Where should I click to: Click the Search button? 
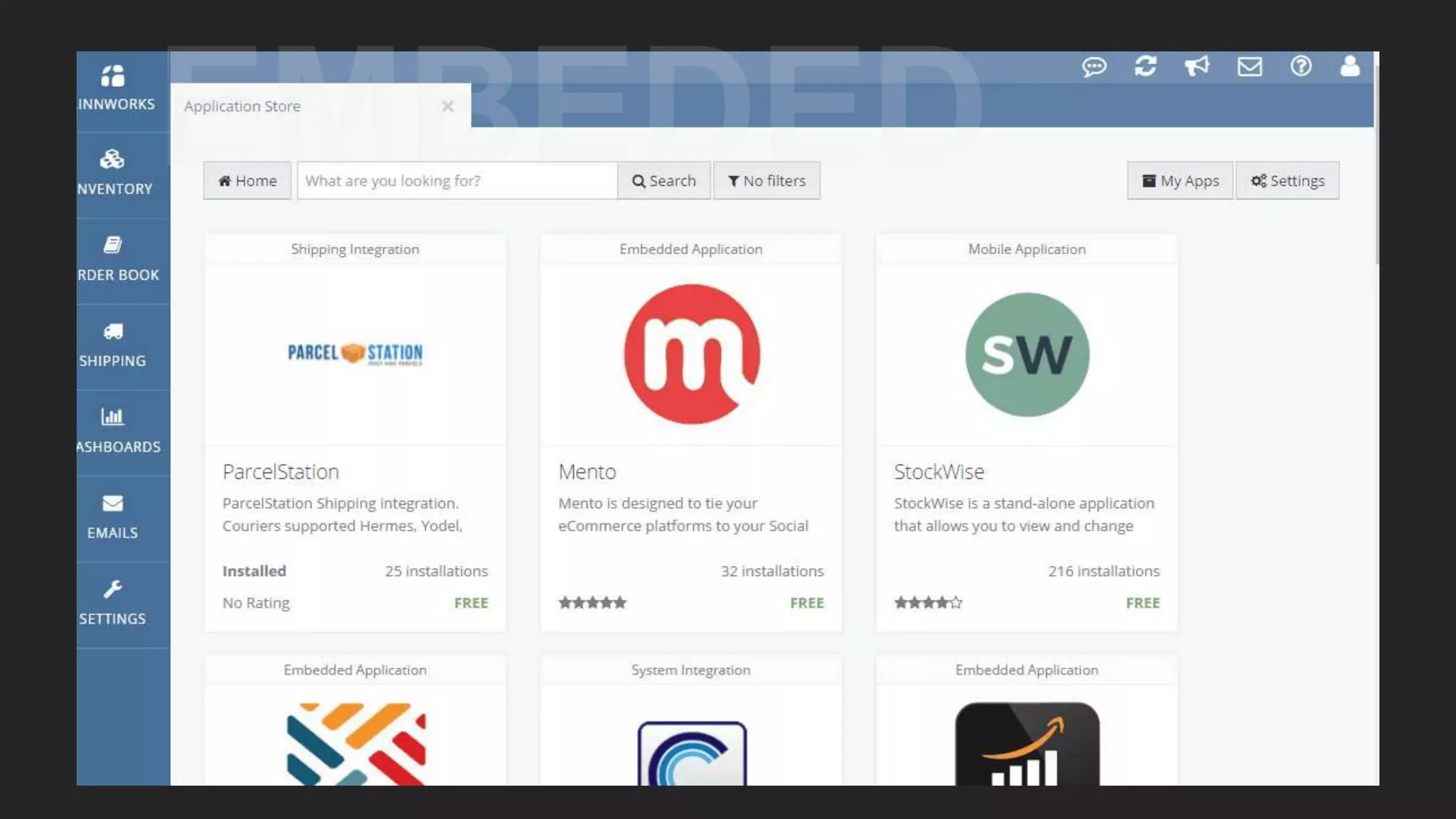[663, 181]
